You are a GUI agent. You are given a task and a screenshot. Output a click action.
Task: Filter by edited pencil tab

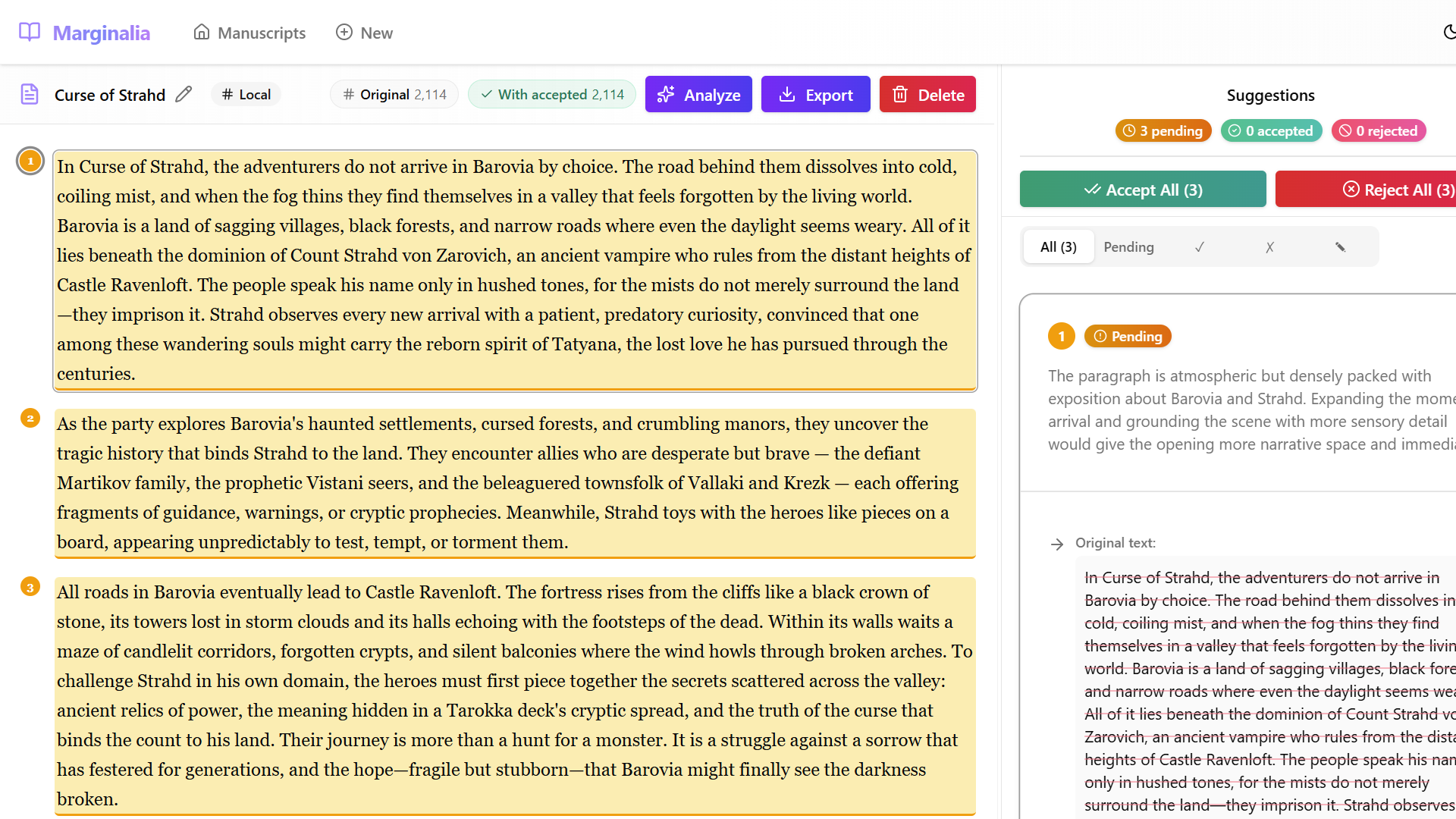(1340, 246)
